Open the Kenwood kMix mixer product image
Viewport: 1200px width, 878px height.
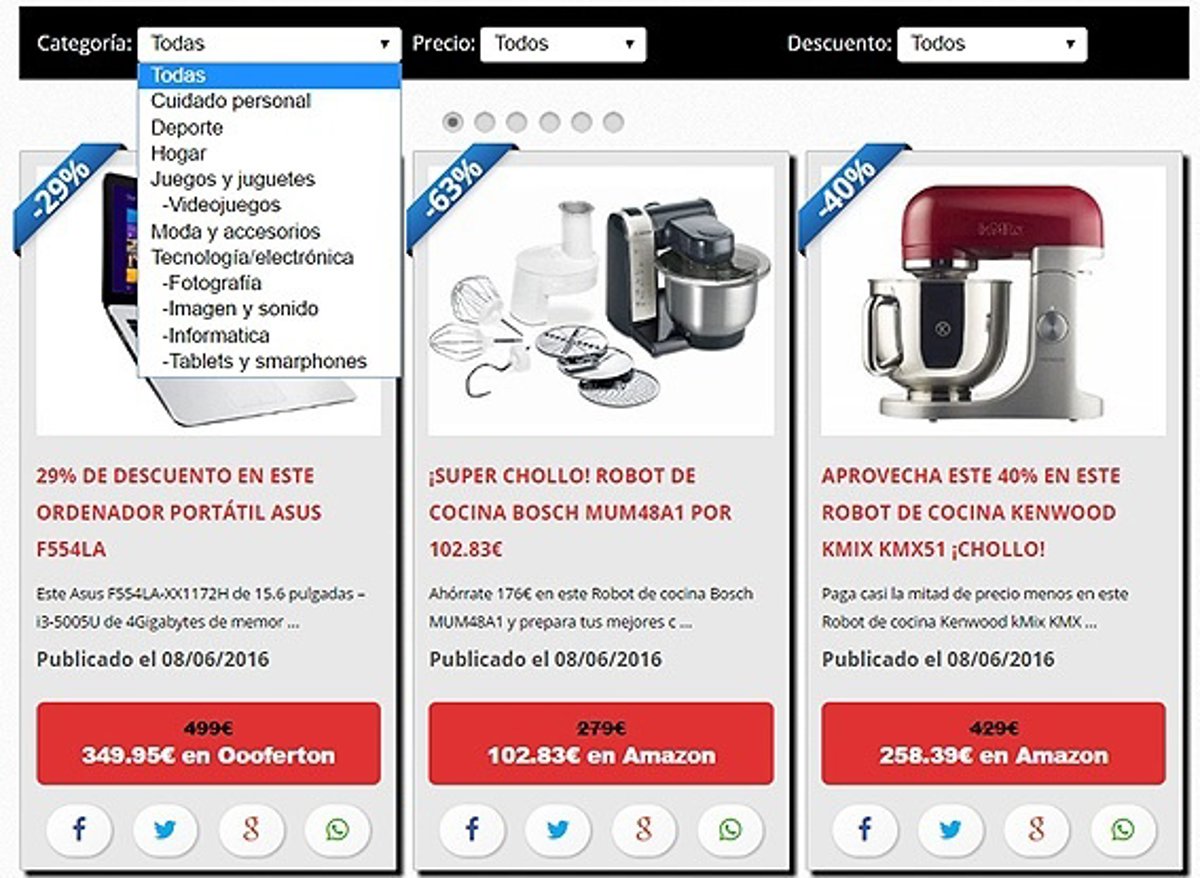(993, 300)
